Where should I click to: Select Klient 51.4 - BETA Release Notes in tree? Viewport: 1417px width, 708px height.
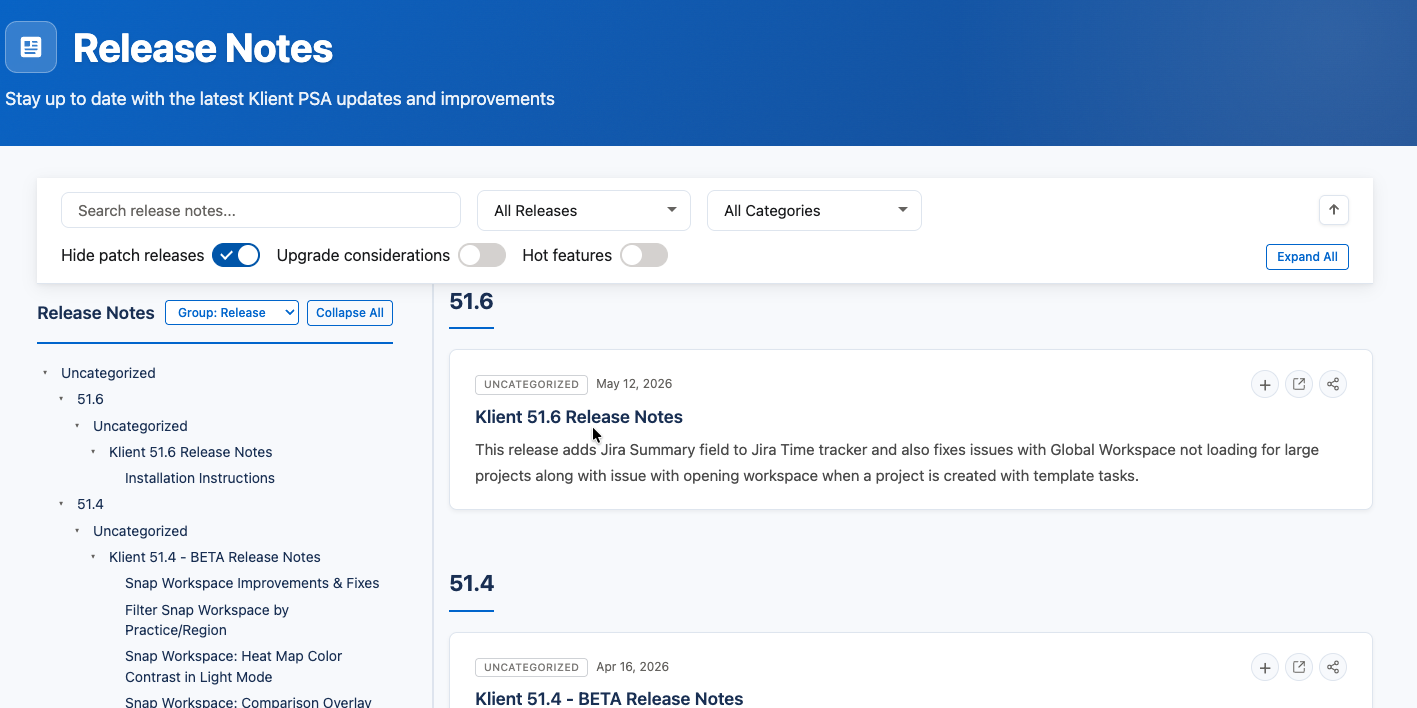pos(215,557)
